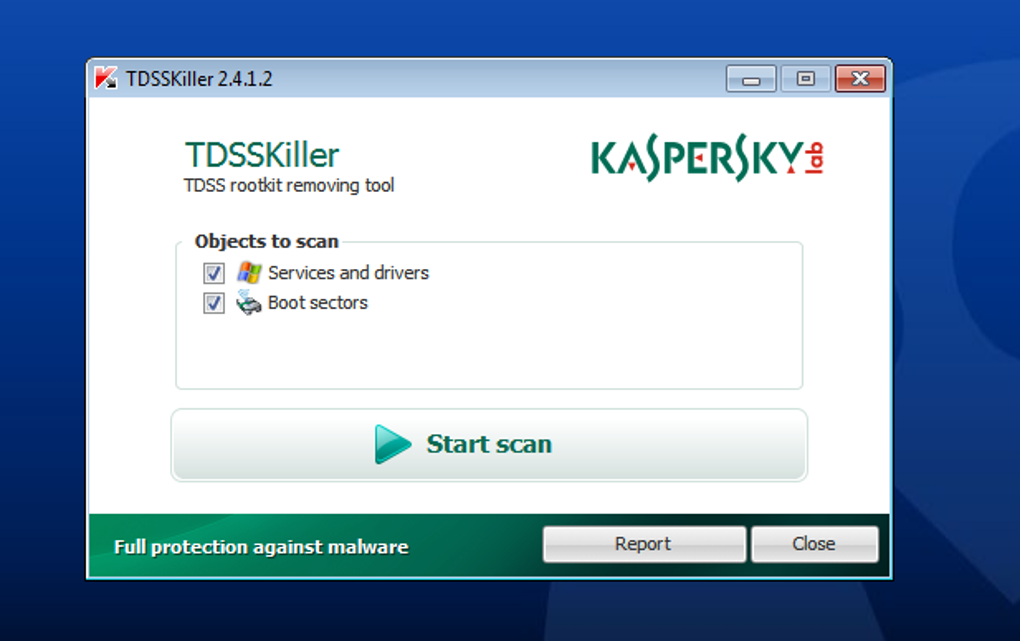The width and height of the screenshot is (1020, 641).
Task: Click the Kaspersky lab logo
Action: [707, 158]
